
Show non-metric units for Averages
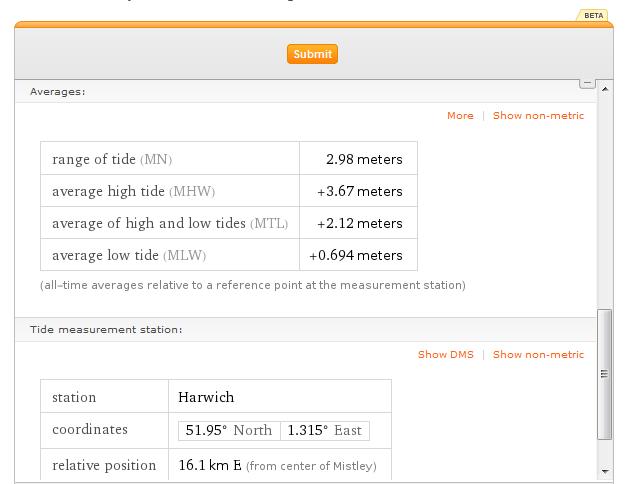538,116
